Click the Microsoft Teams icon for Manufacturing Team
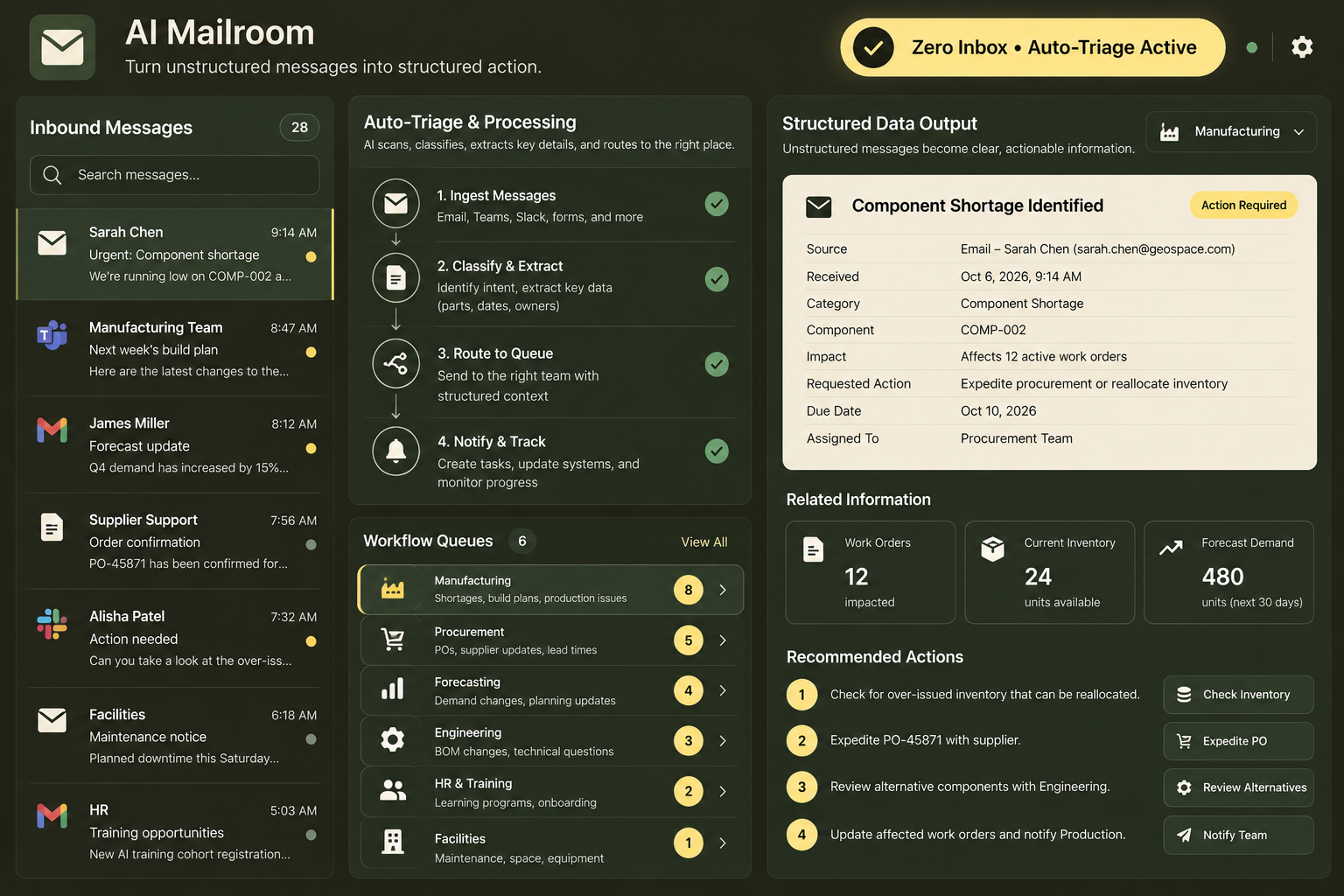Screen dimensions: 1344x896 [x=52, y=335]
